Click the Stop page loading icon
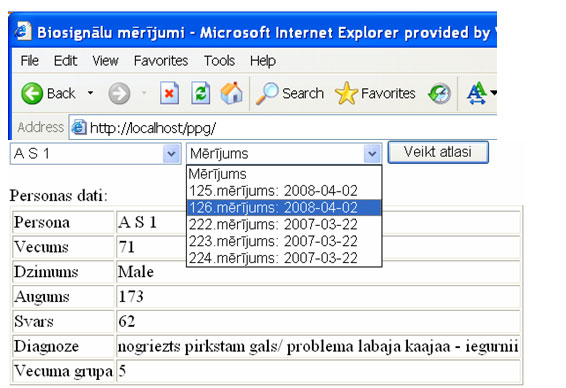Image resolution: width=566 pixels, height=388 pixels. click(169, 93)
